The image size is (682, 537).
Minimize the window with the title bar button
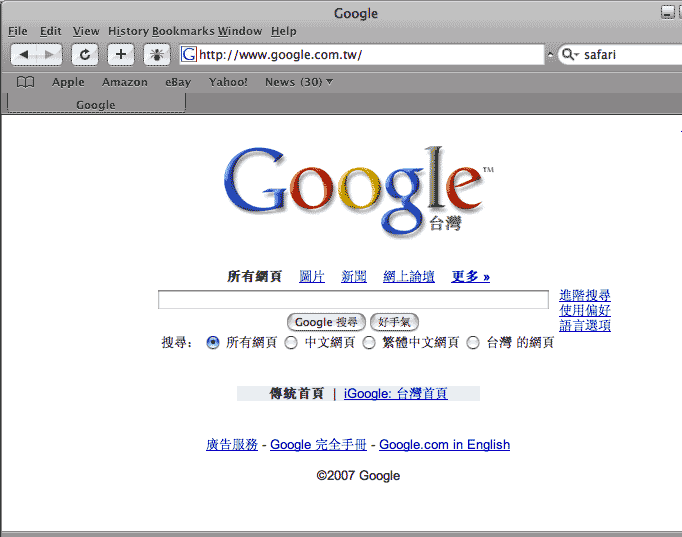click(x=667, y=12)
